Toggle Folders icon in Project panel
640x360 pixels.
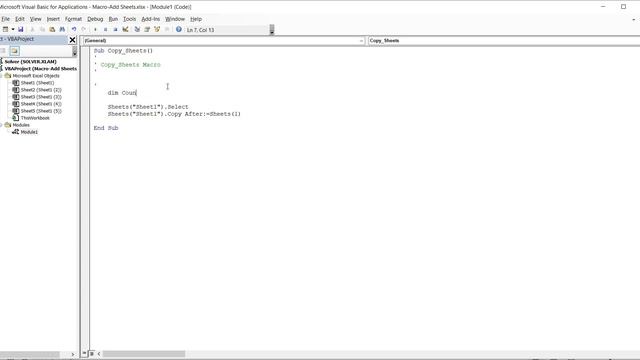click(x=15, y=51)
